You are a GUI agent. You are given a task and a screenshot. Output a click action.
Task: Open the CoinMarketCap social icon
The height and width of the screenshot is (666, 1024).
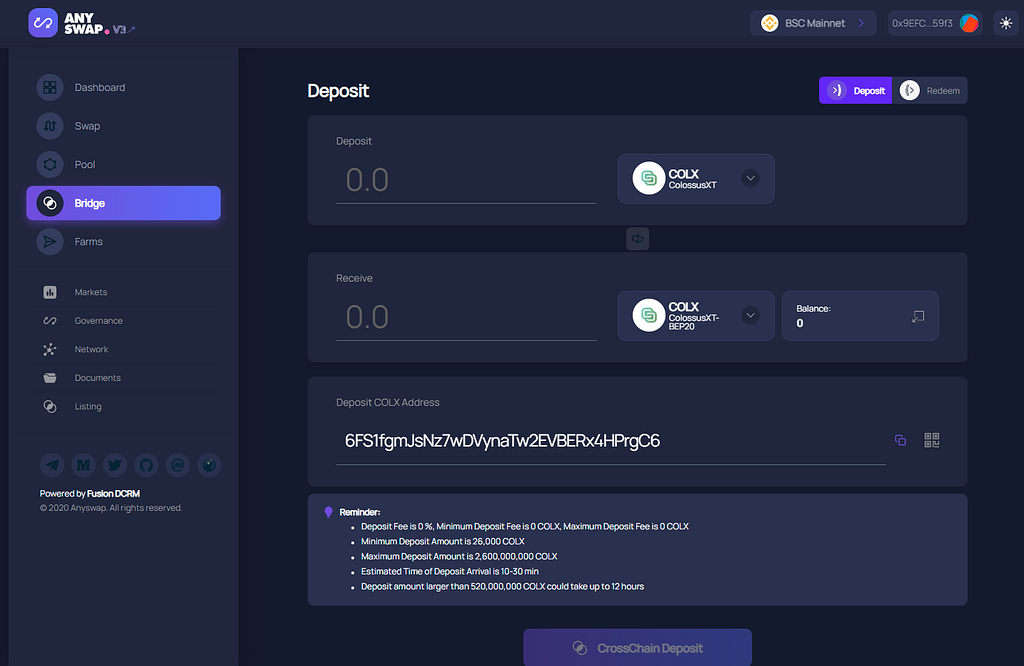point(178,465)
